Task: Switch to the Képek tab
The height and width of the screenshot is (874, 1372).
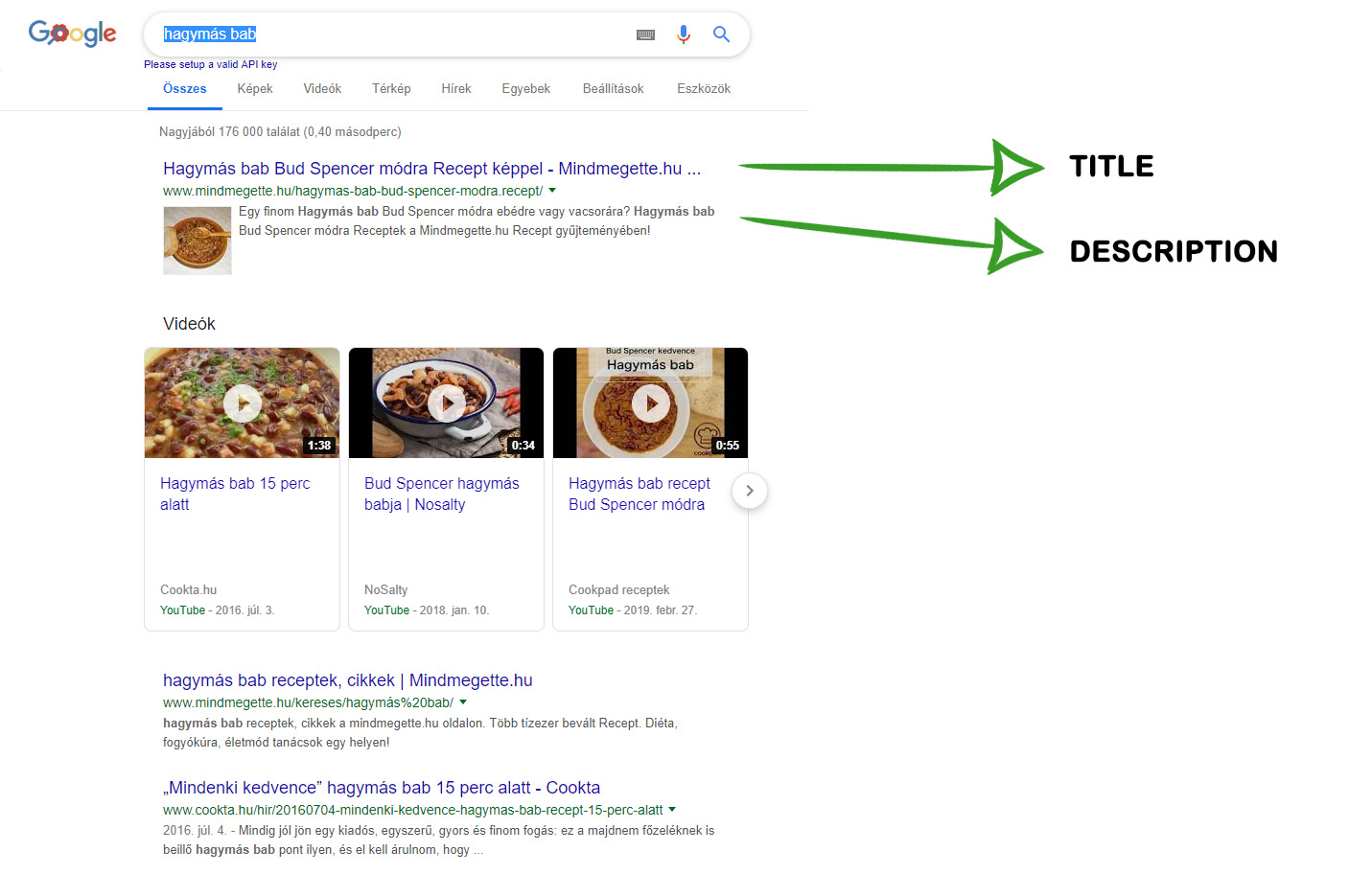Action: tap(255, 89)
